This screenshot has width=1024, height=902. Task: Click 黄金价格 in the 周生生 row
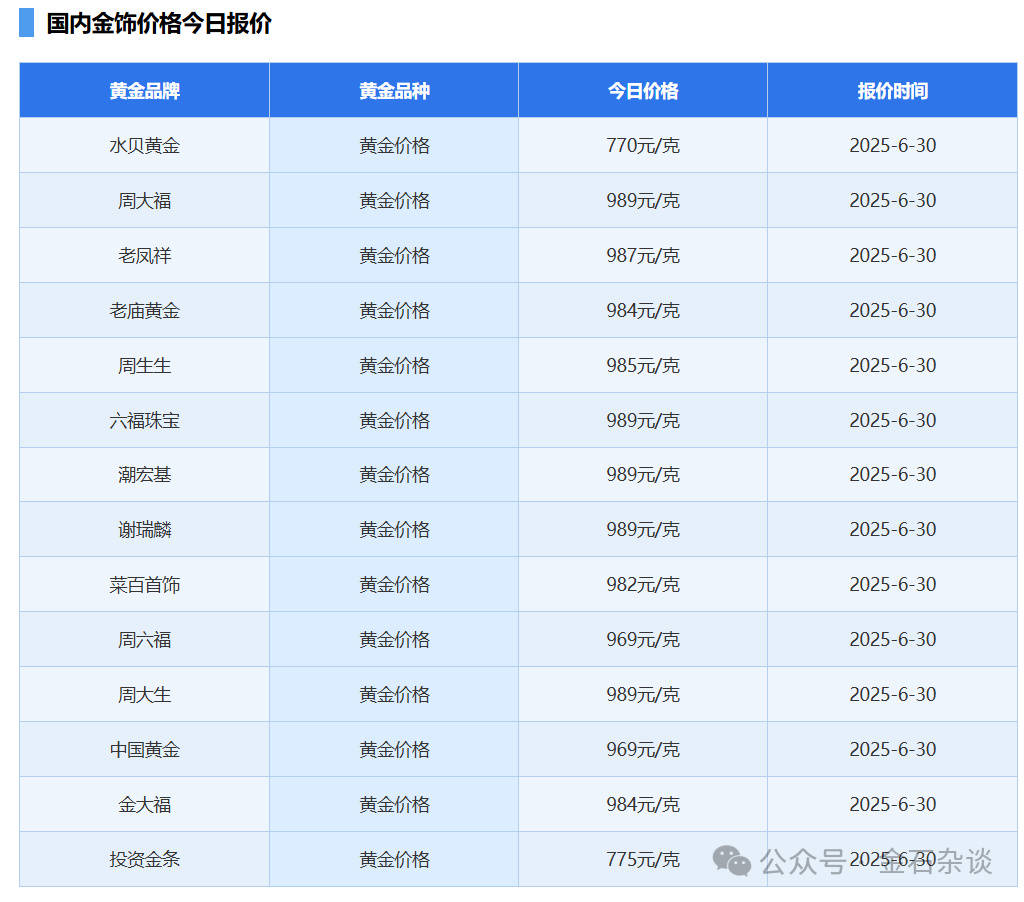tap(394, 365)
